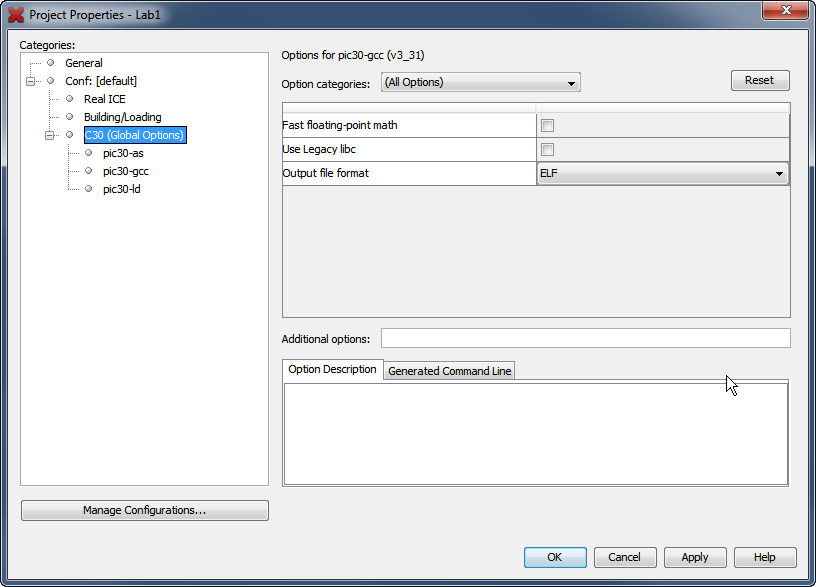The image size is (816, 587).
Task: Collapse the Conf: [default] tree branch
Action: point(33,81)
